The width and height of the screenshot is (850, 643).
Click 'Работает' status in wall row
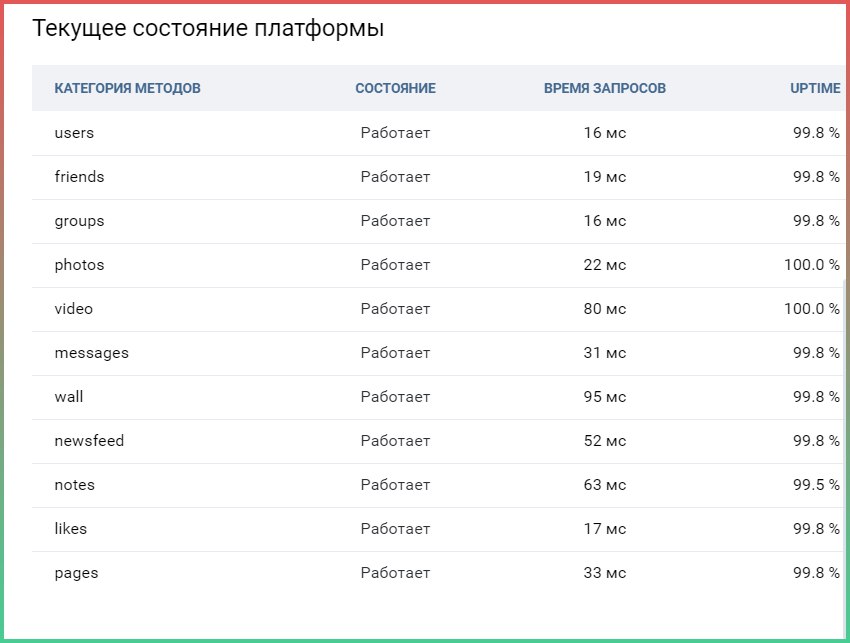[x=395, y=396]
